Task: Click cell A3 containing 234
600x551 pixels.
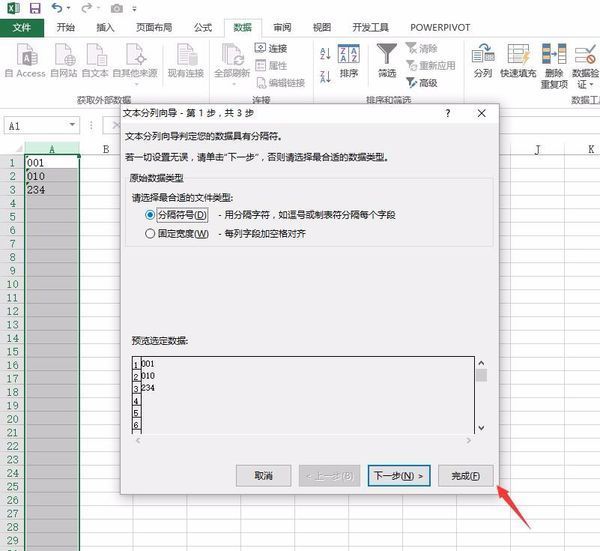Action: pos(52,189)
